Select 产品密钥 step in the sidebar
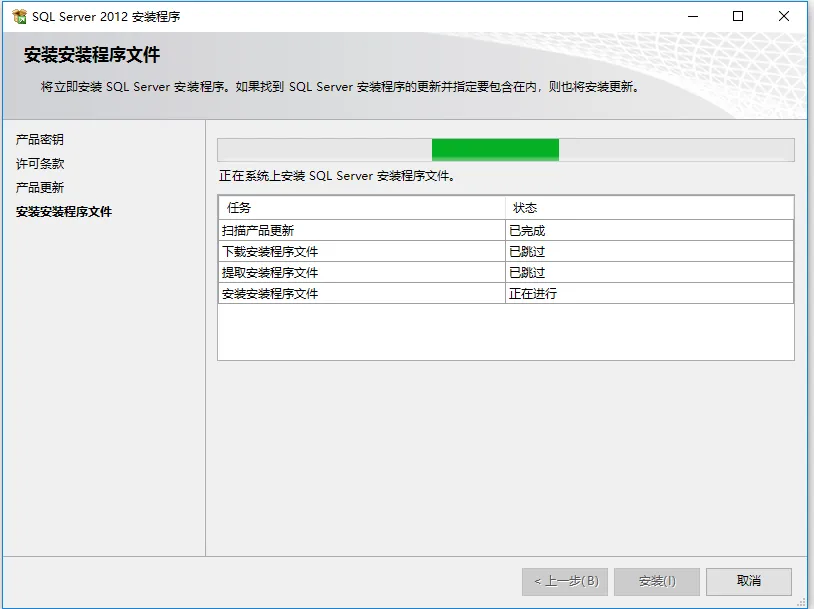Screen dimensions: 814x609 (40, 140)
